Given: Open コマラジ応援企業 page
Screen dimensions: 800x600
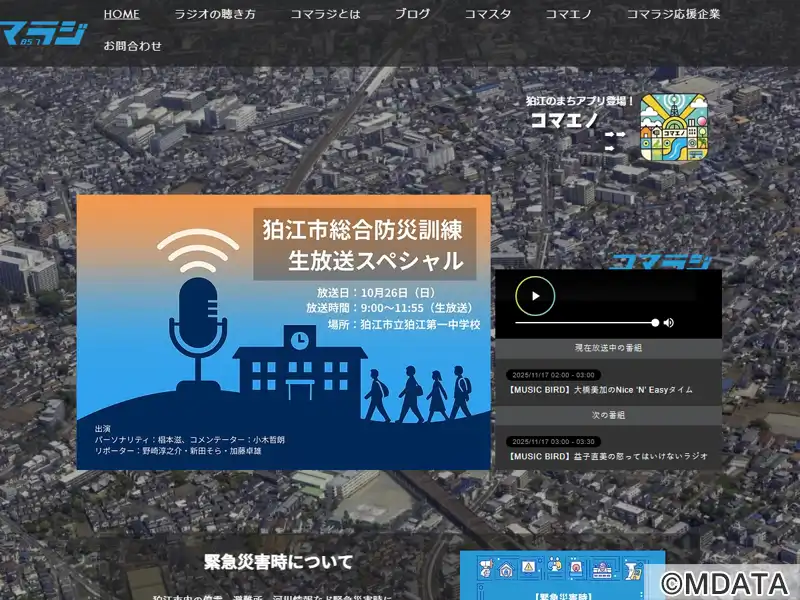Looking at the screenshot, I should 673,14.
